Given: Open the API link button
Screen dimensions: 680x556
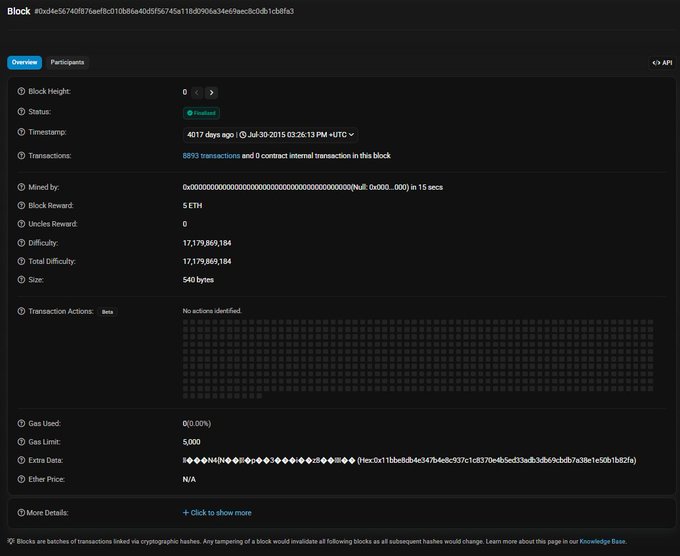Looking at the screenshot, I should [662, 63].
